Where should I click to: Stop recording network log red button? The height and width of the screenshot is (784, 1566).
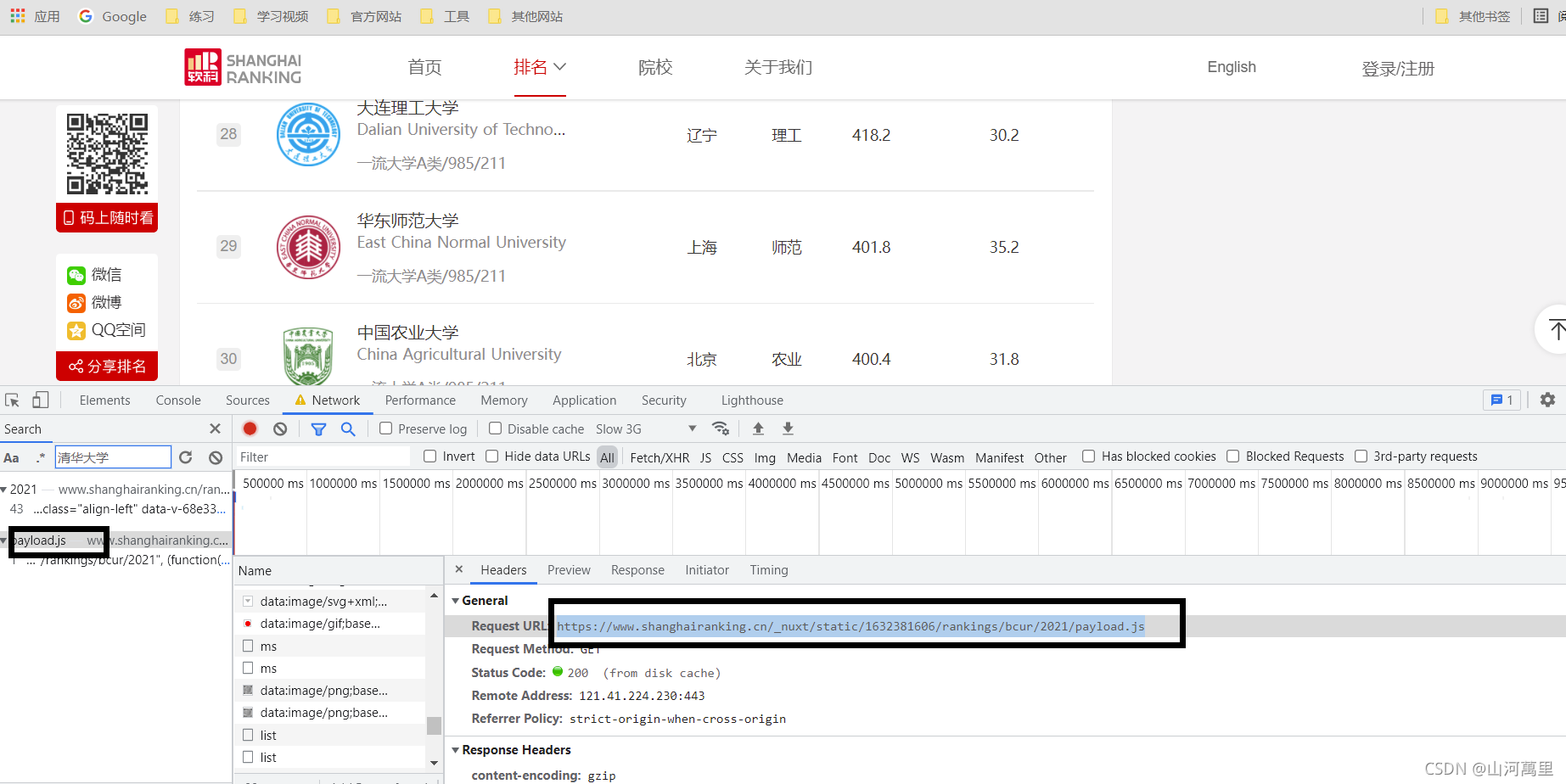click(250, 428)
